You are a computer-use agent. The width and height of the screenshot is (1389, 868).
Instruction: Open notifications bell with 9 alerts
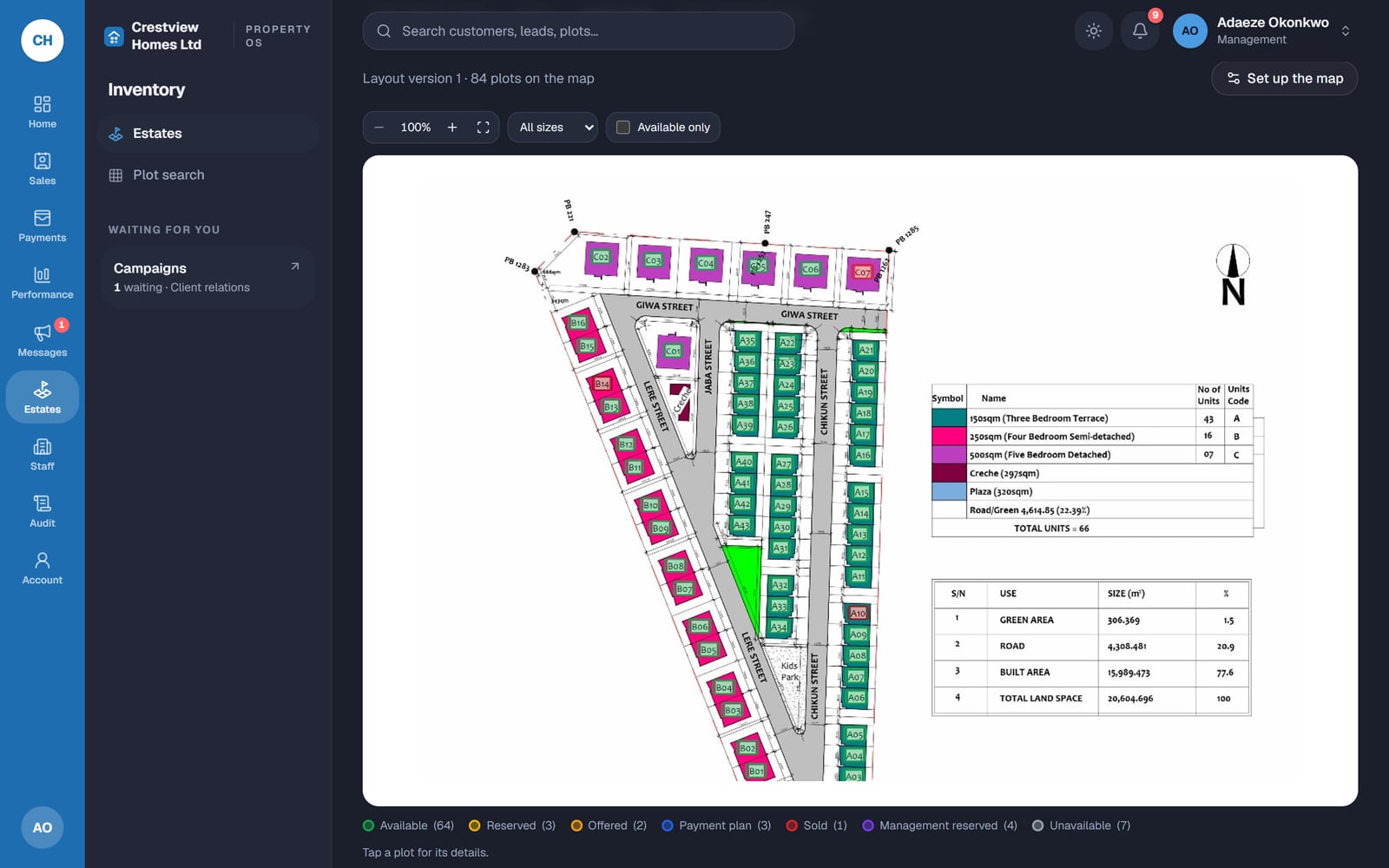tap(1140, 31)
